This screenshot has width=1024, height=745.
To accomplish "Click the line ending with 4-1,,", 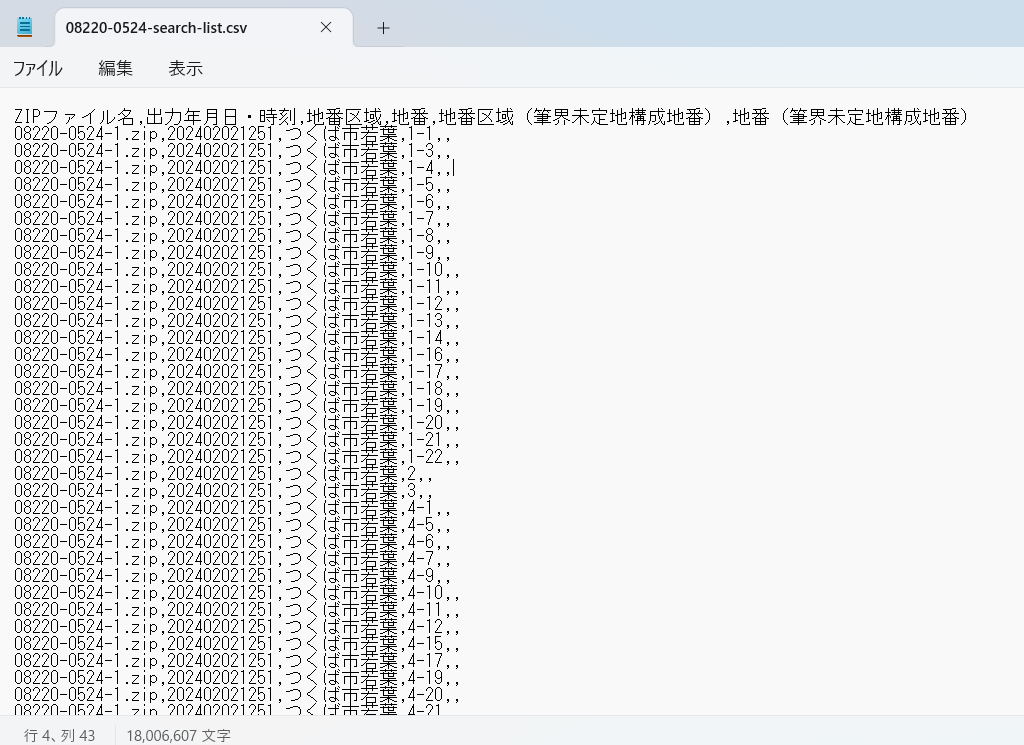I will [232, 507].
